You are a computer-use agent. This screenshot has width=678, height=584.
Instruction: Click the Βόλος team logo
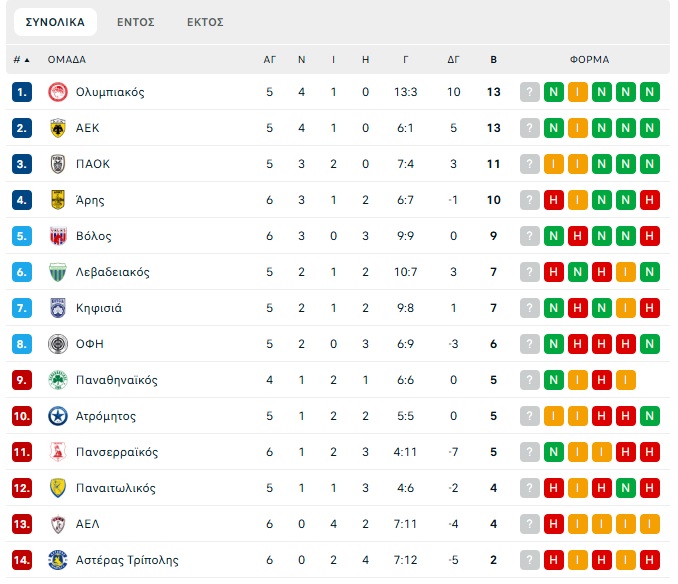[x=57, y=236]
